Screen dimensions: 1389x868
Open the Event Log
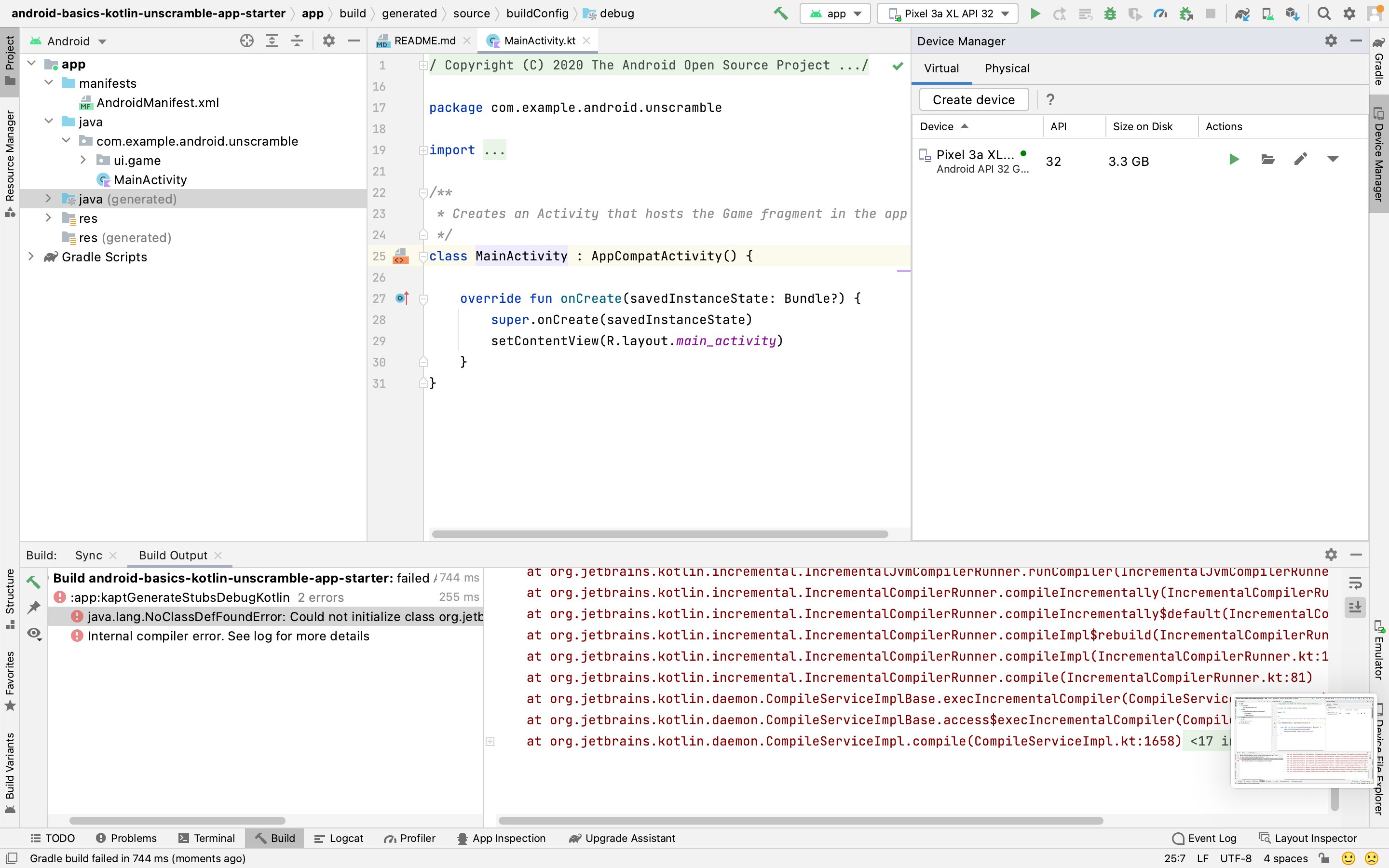pos(1204,838)
